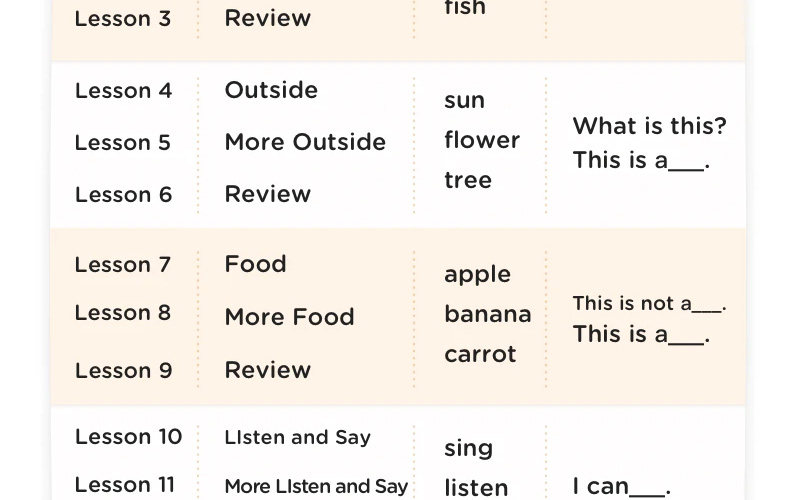Select the Outside lesson title
Image resolution: width=790 pixels, height=500 pixels.
tap(271, 90)
